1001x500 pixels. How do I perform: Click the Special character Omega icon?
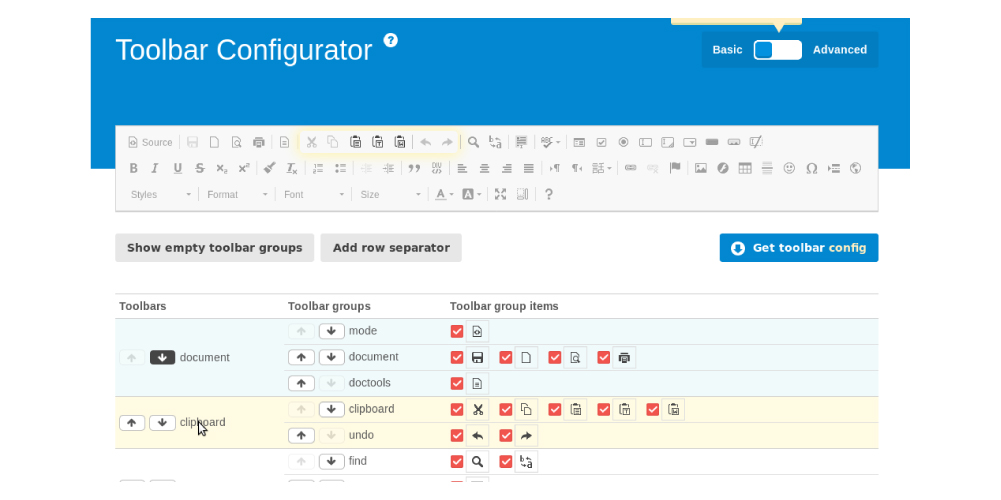(x=811, y=169)
